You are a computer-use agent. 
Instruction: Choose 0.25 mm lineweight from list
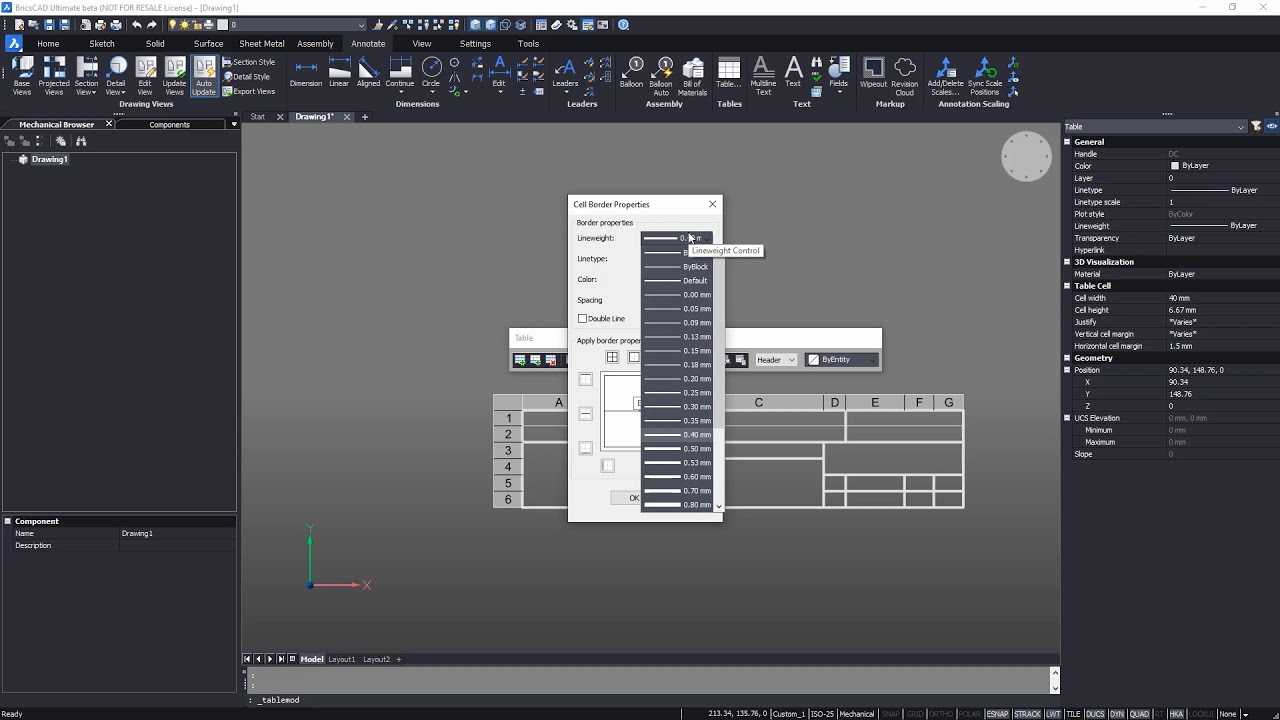coord(678,393)
